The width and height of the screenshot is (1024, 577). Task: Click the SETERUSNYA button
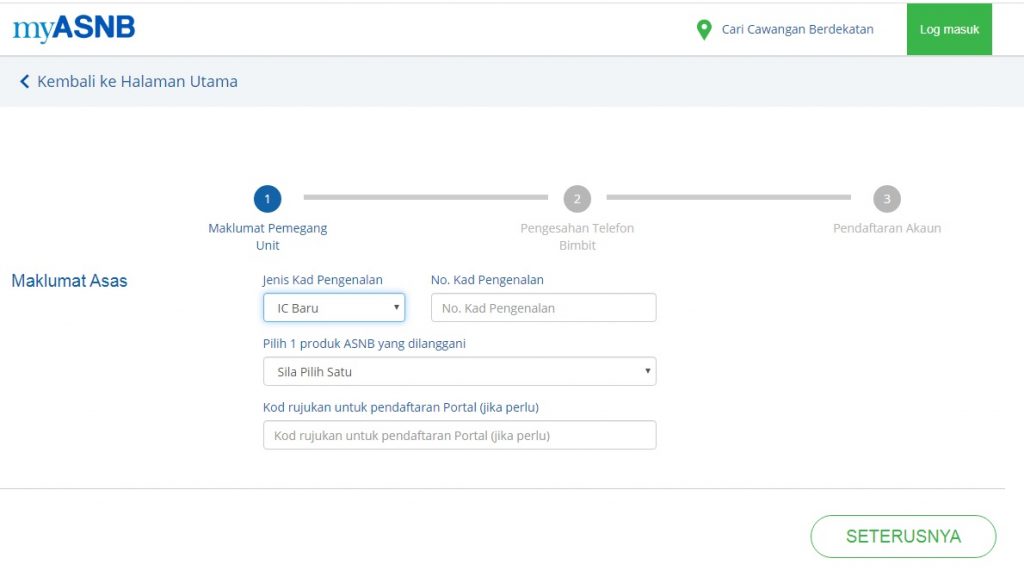pyautogui.click(x=902, y=536)
